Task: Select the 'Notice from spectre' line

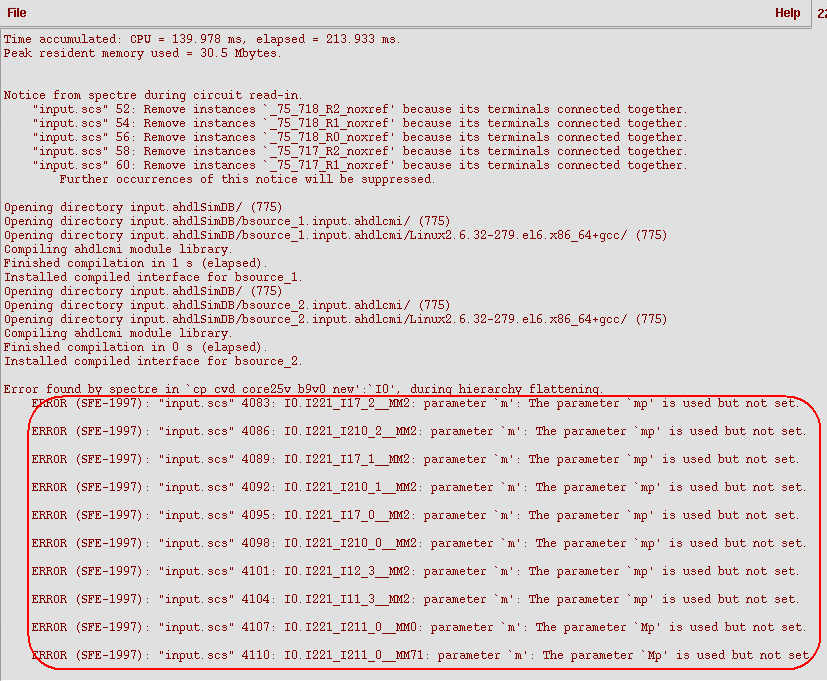Action: tap(150, 95)
